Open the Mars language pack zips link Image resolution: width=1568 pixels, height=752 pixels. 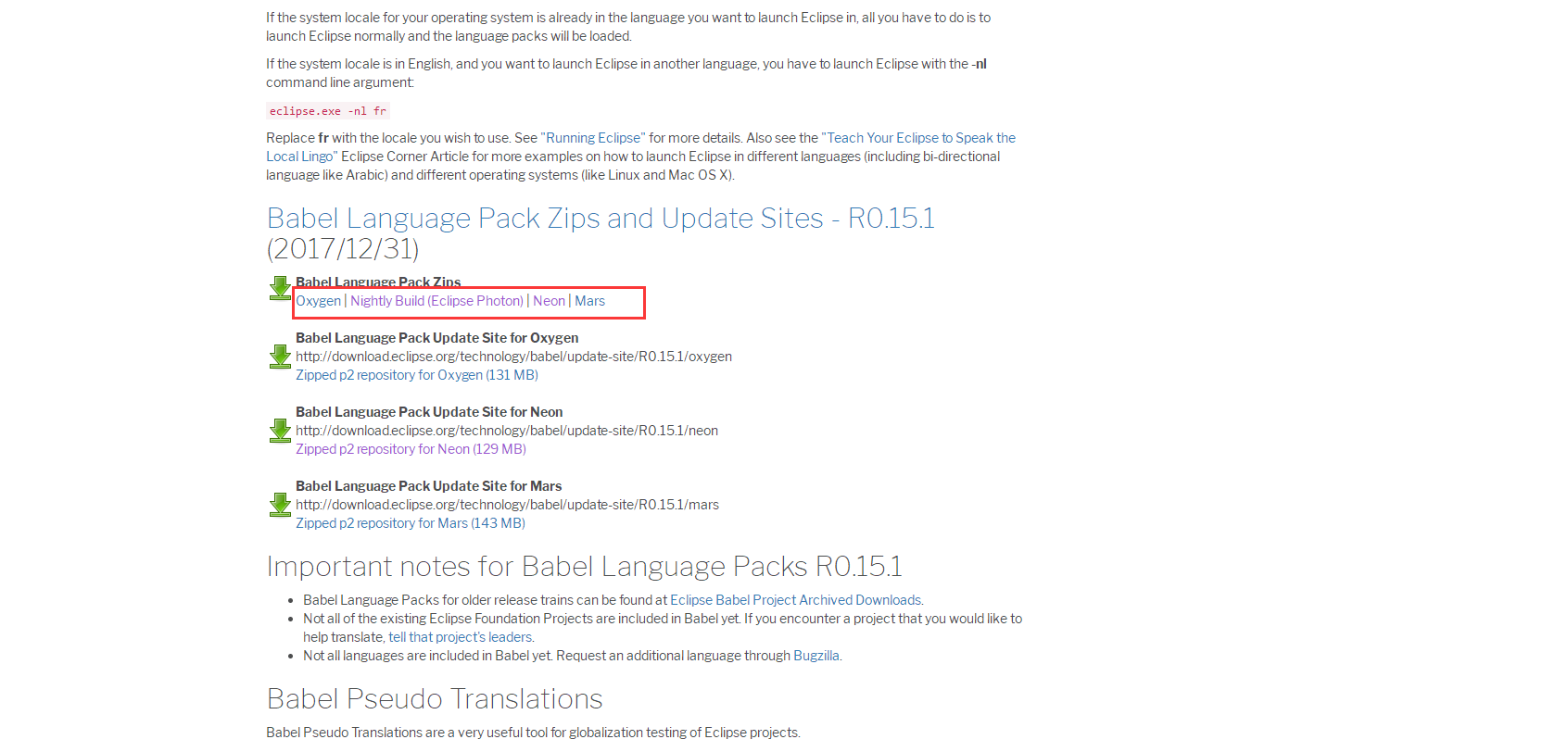click(590, 301)
